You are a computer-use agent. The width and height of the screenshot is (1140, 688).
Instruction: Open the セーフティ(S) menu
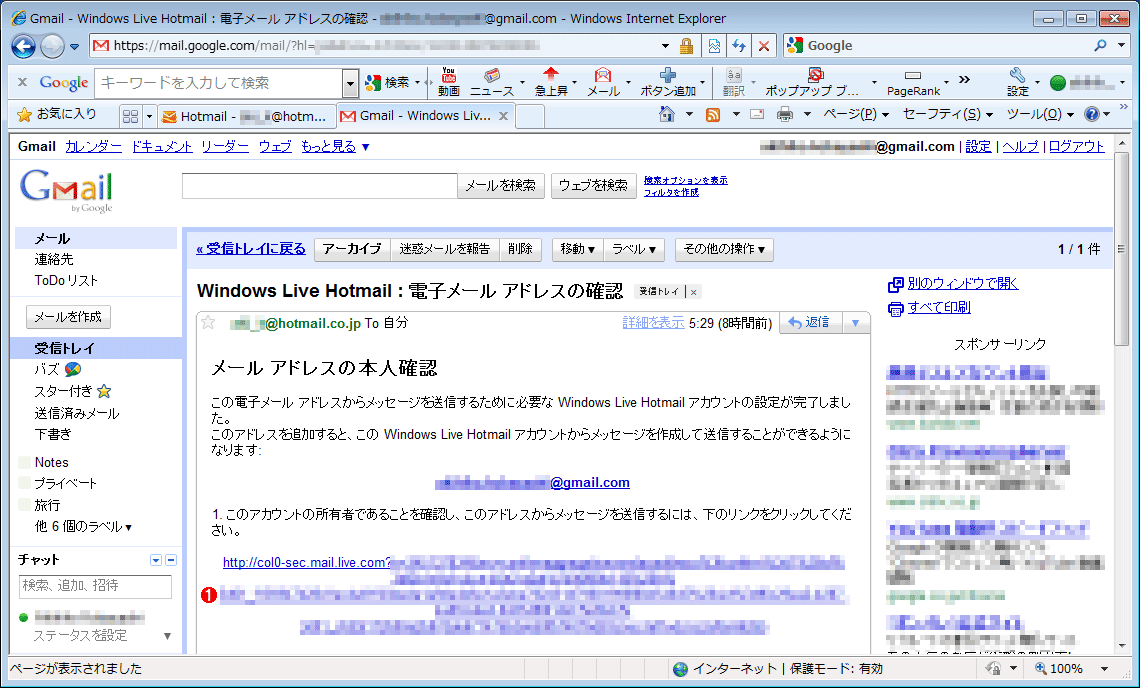947,114
